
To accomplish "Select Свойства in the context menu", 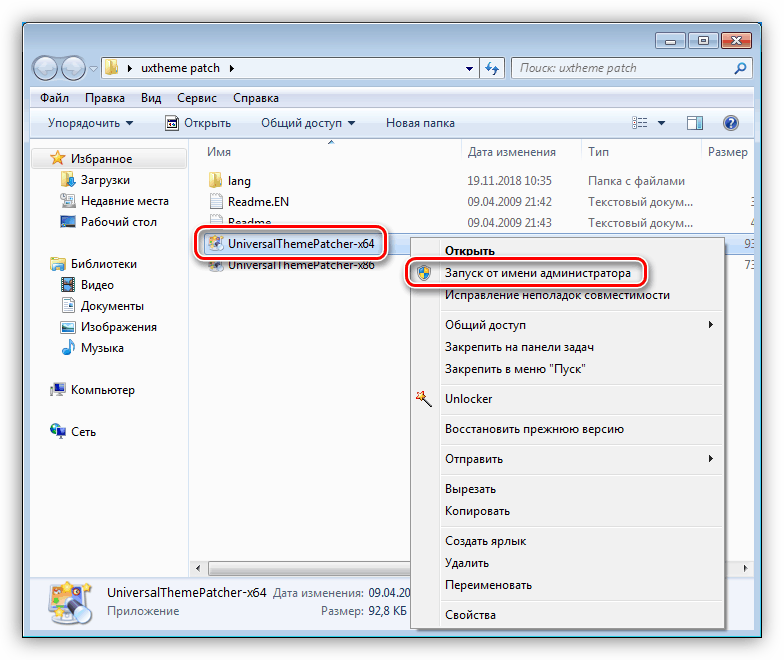I will 470,615.
